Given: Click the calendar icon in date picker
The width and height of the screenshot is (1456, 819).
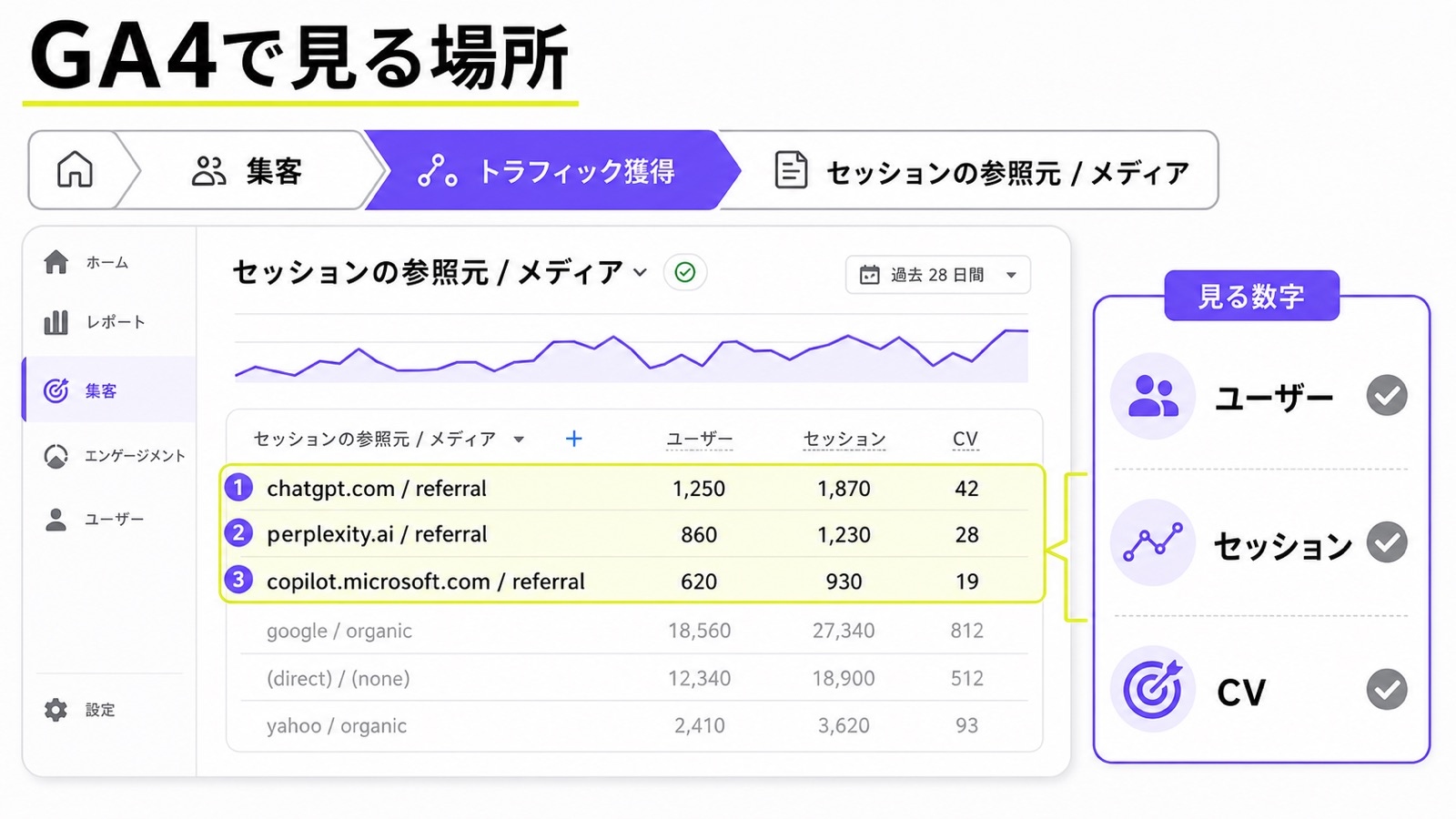Looking at the screenshot, I should click(870, 275).
